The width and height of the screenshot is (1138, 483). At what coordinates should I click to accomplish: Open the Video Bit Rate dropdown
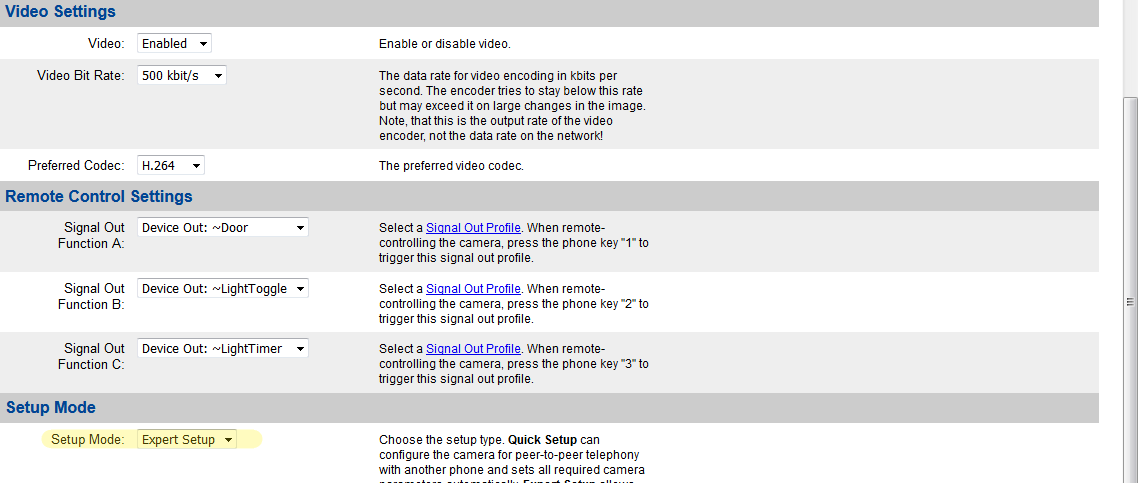[182, 75]
